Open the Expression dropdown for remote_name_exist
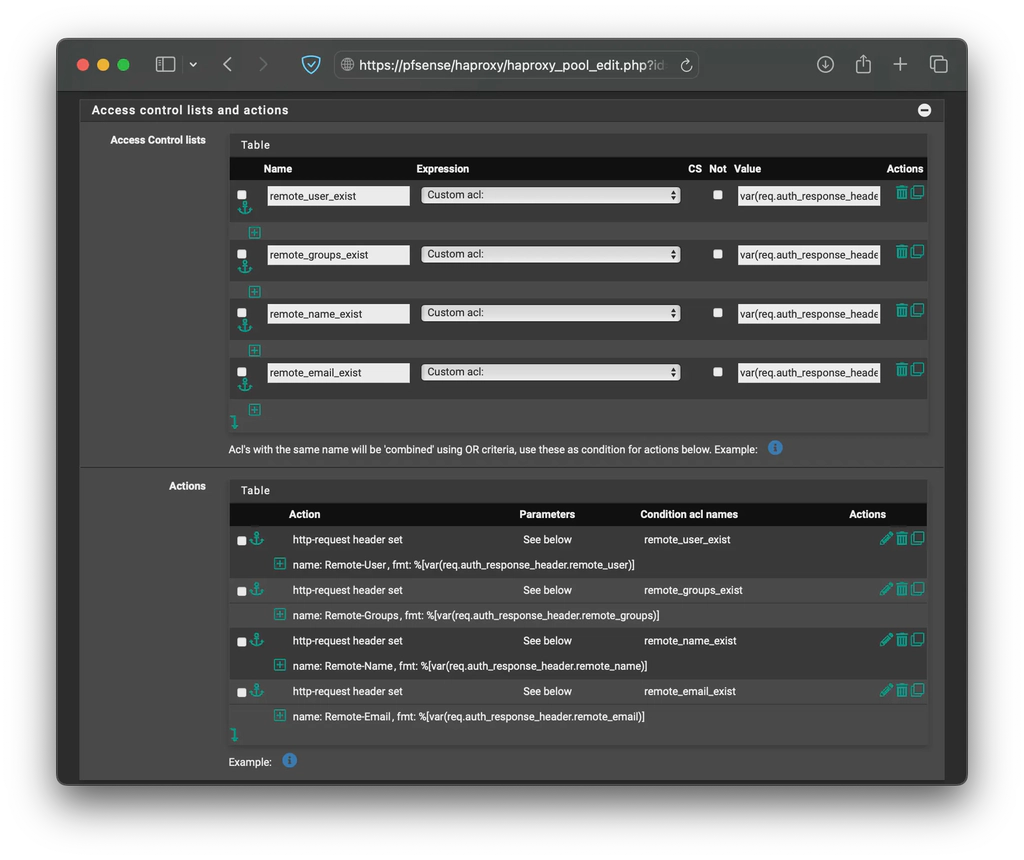 550,312
